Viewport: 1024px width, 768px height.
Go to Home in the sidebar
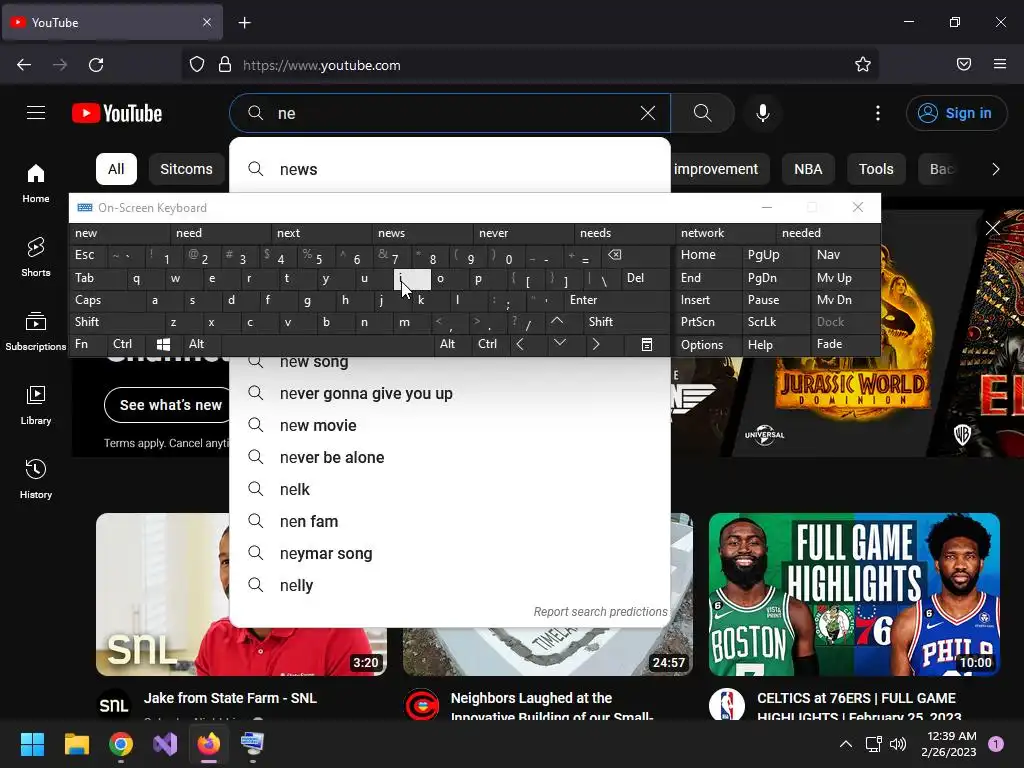[36, 184]
